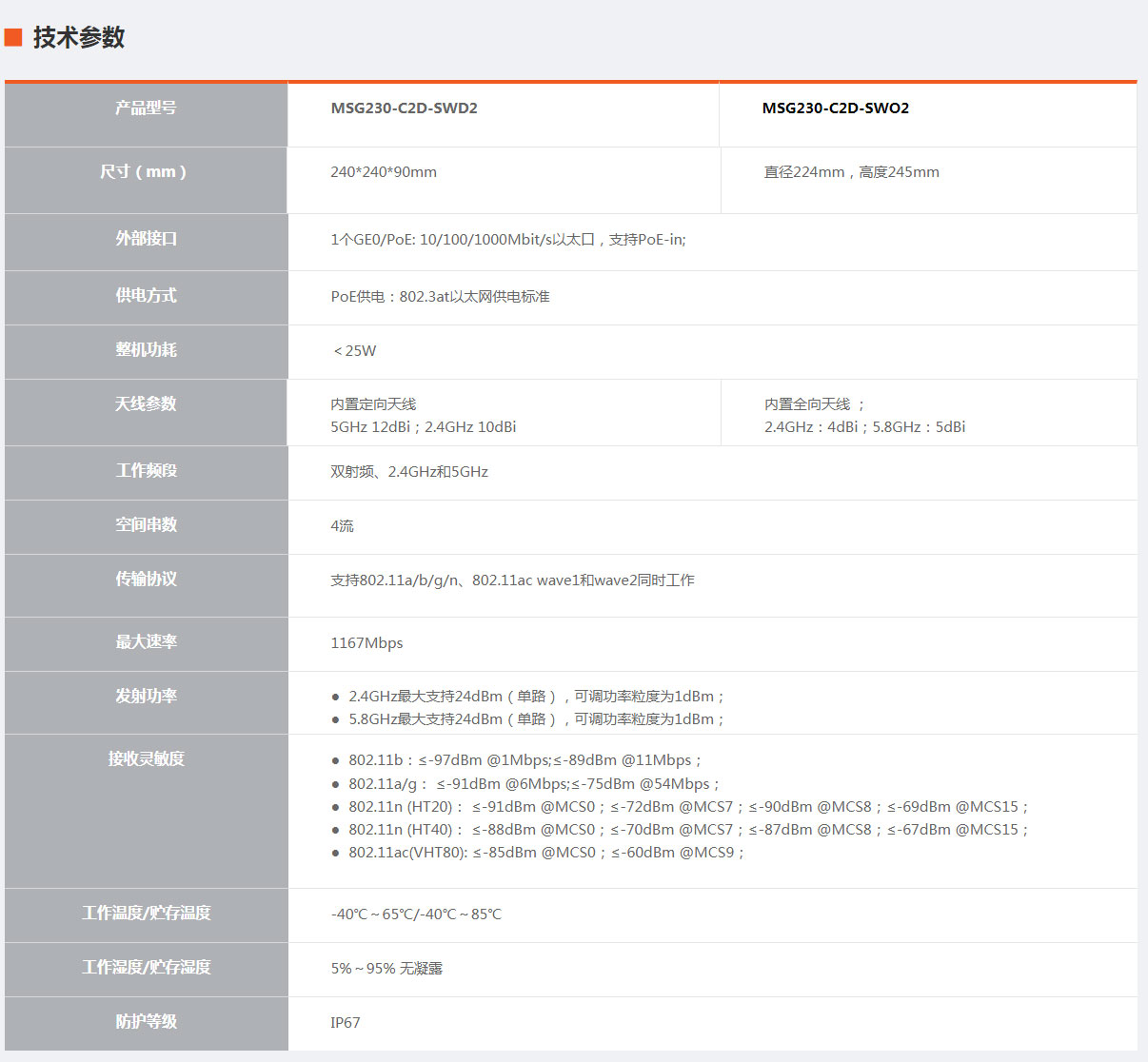
Task: Click the 240*240*90mm dimension value
Action: point(384,172)
